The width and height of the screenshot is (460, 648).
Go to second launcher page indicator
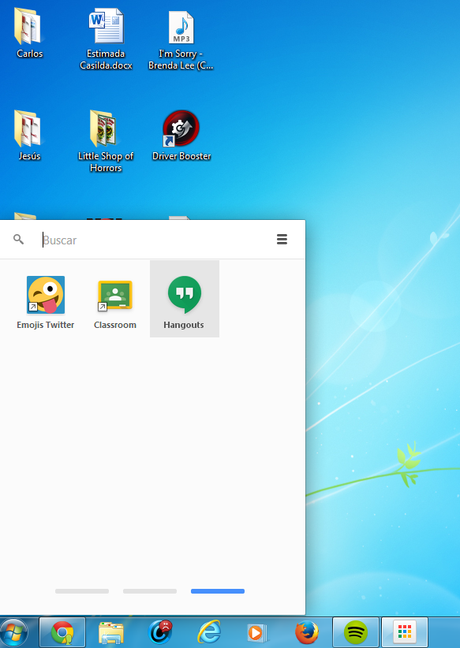pyautogui.click(x=150, y=591)
